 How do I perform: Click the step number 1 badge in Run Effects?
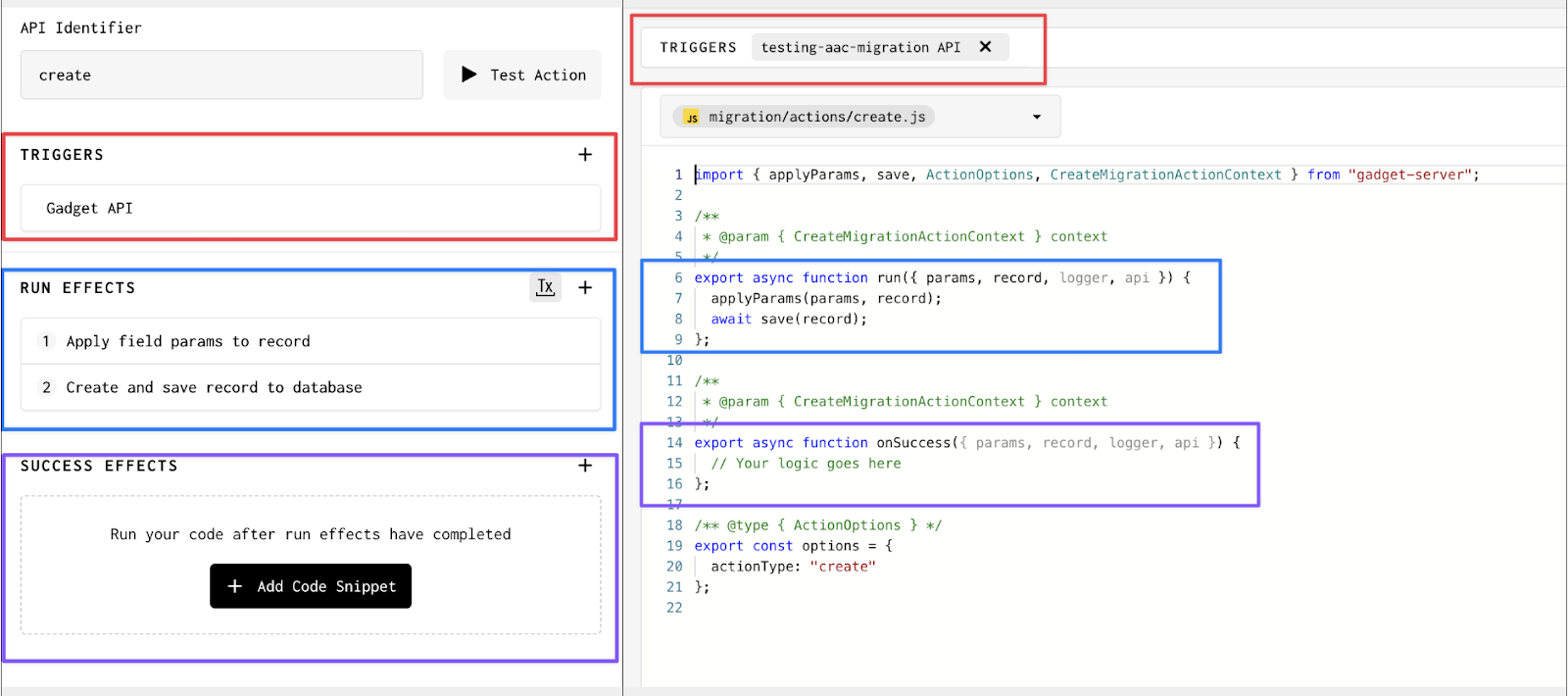click(46, 341)
